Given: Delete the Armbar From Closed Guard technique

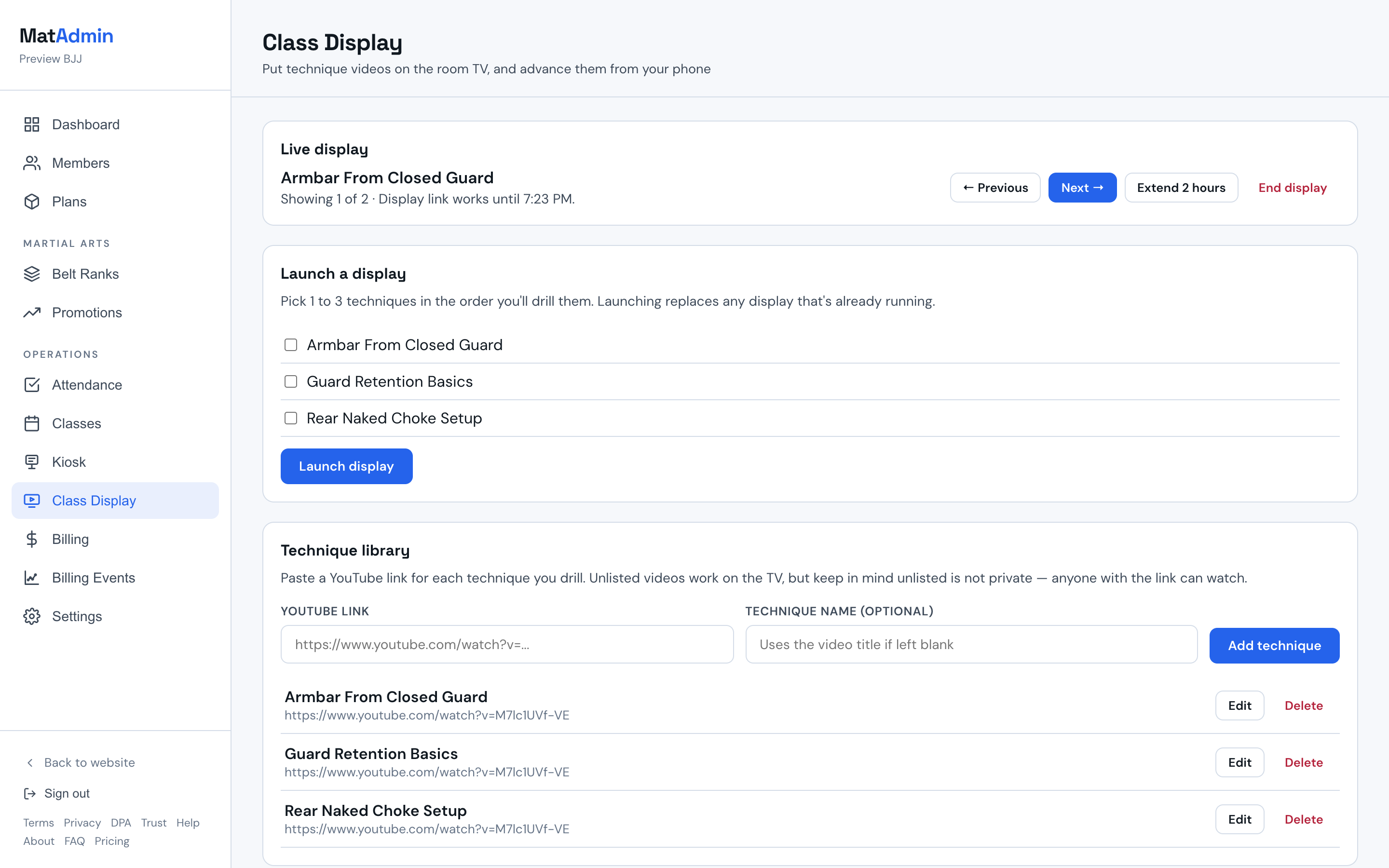Looking at the screenshot, I should point(1304,705).
